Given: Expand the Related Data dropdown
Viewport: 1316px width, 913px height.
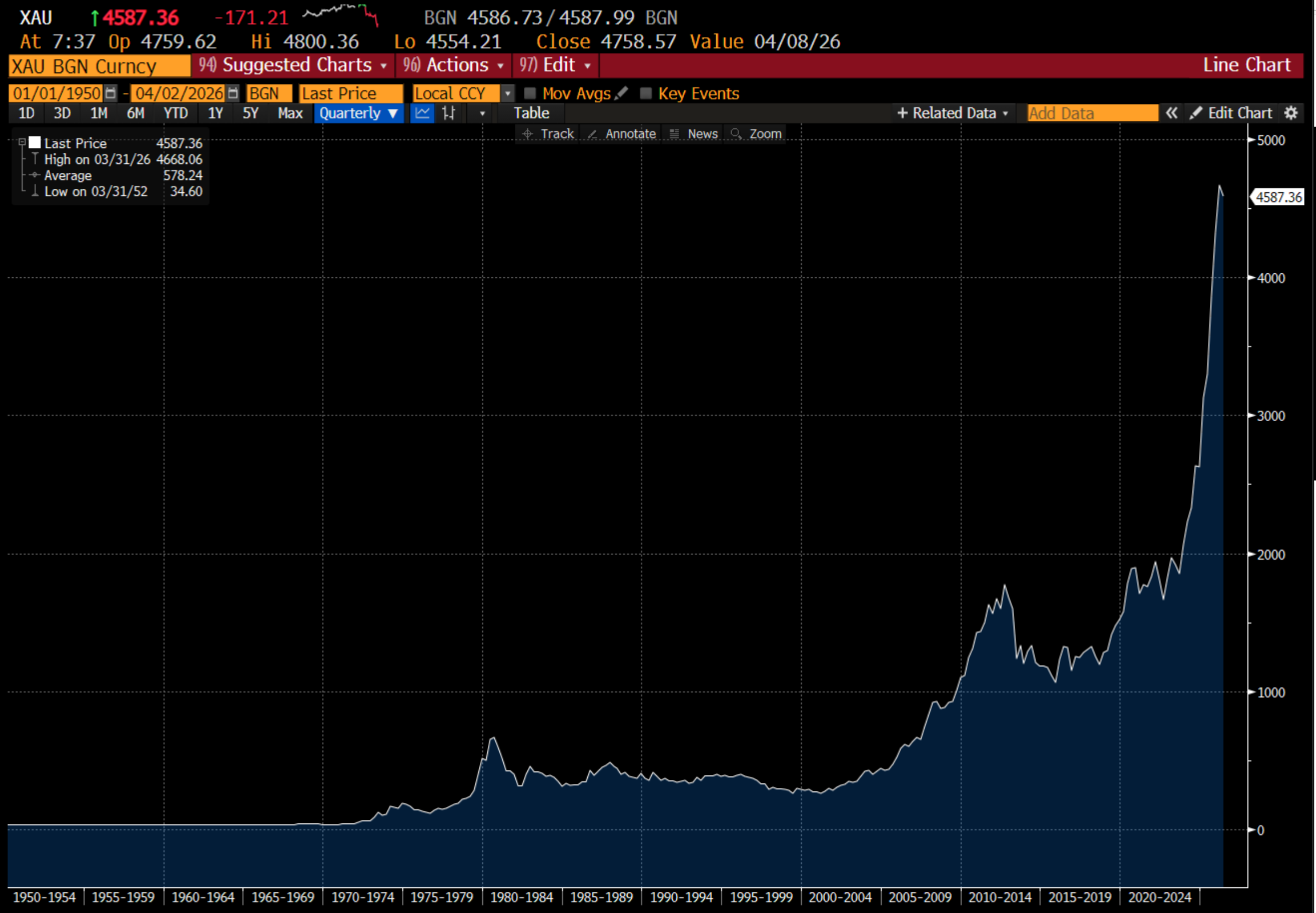Looking at the screenshot, I should (x=952, y=113).
